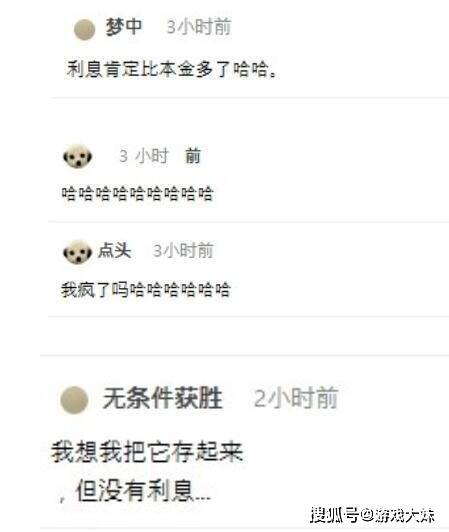This screenshot has width=449, height=532.
Task: Open the 点头 username profile
Action: 114,250
